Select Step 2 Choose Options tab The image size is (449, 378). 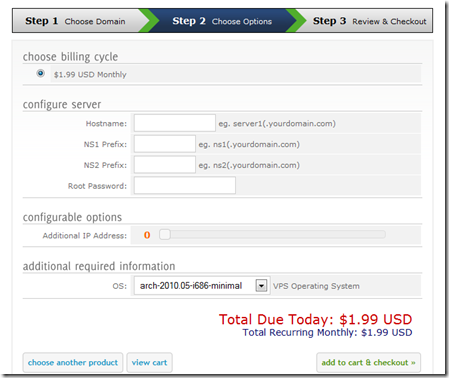[222, 21]
